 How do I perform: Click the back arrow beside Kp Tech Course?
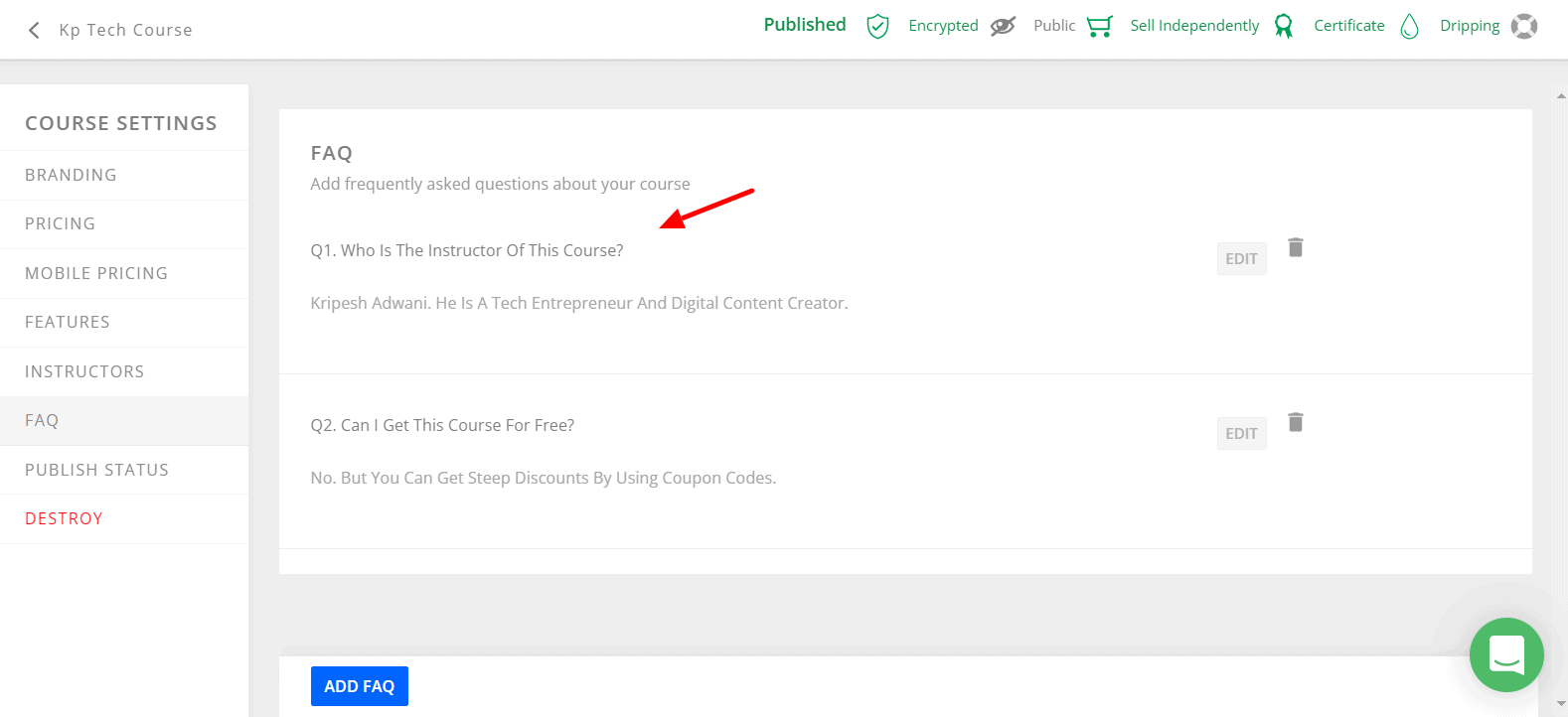coord(34,30)
